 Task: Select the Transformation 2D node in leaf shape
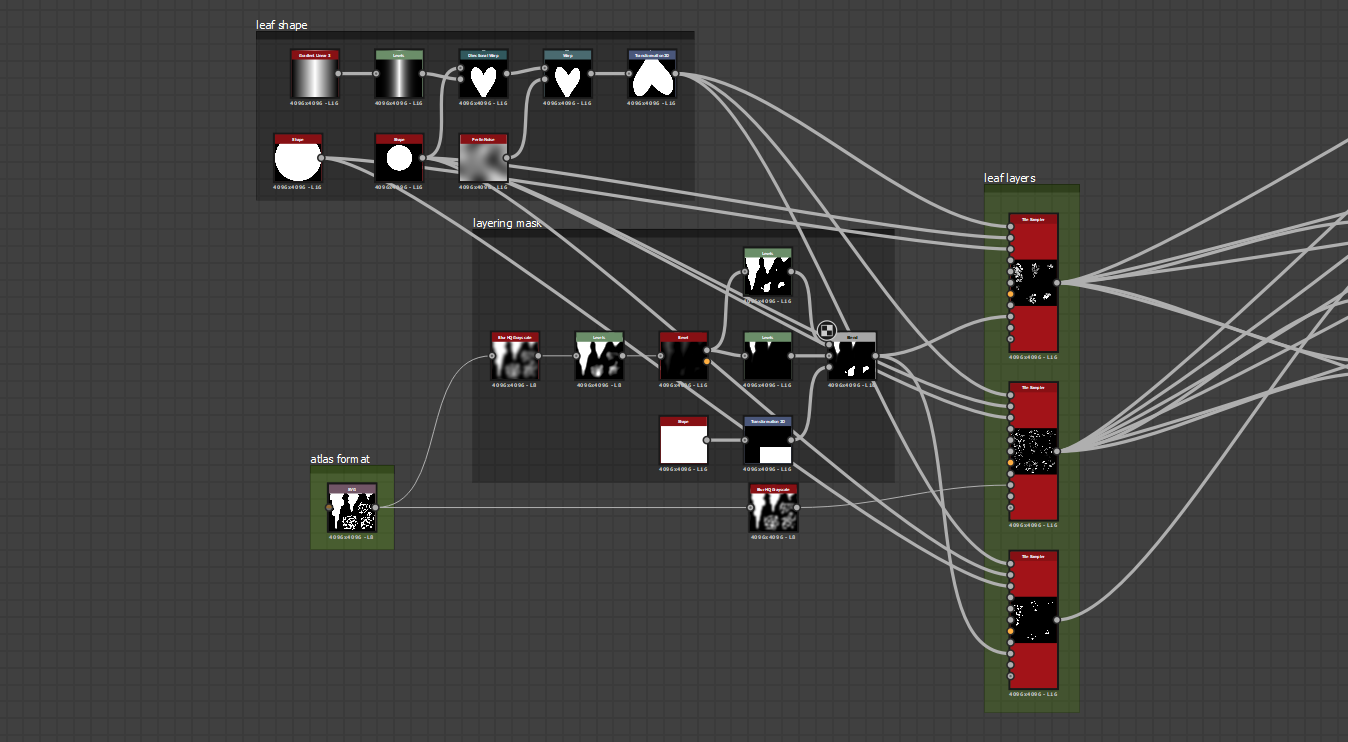point(652,75)
